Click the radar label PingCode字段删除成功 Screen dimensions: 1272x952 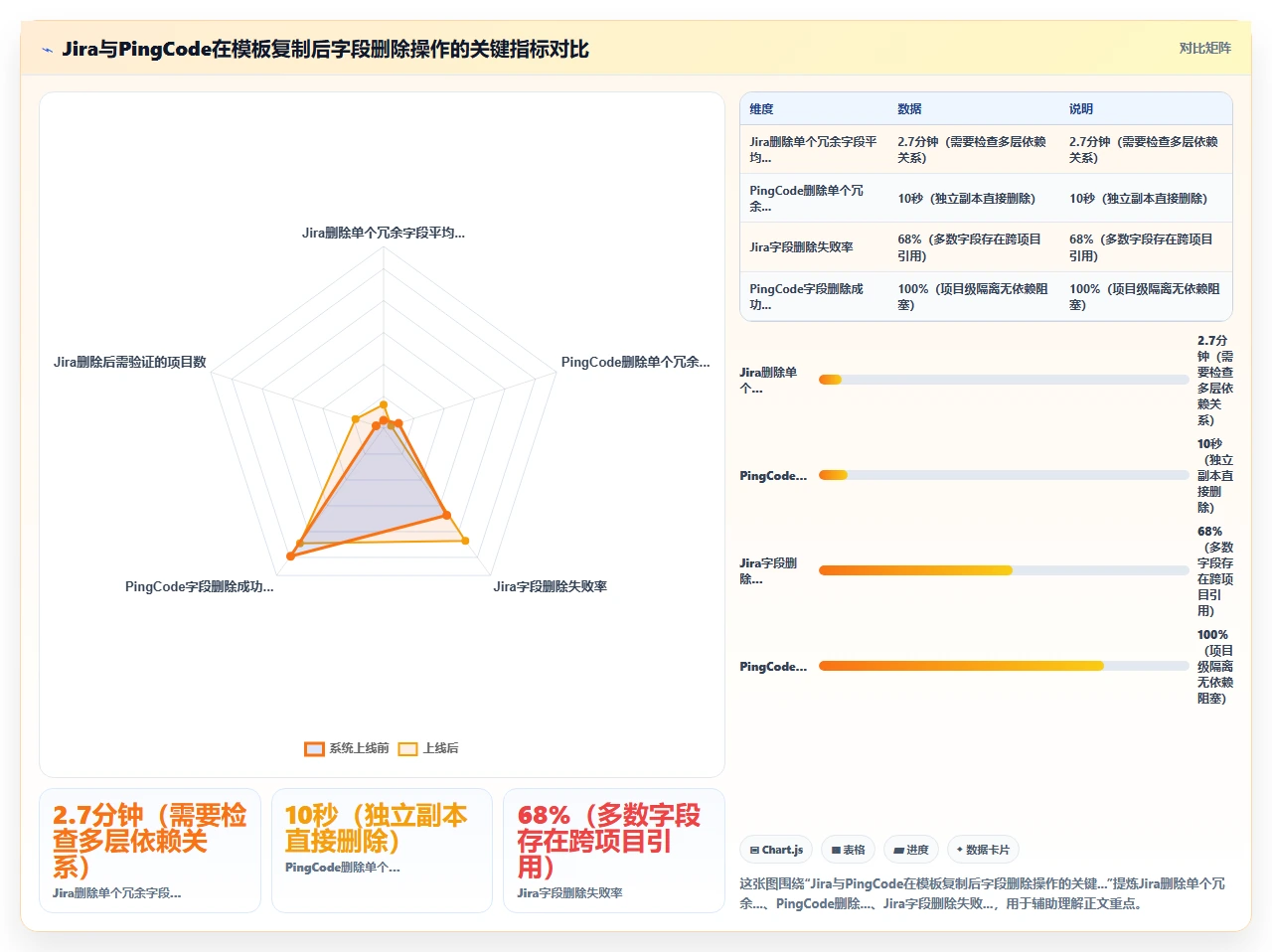point(199,586)
